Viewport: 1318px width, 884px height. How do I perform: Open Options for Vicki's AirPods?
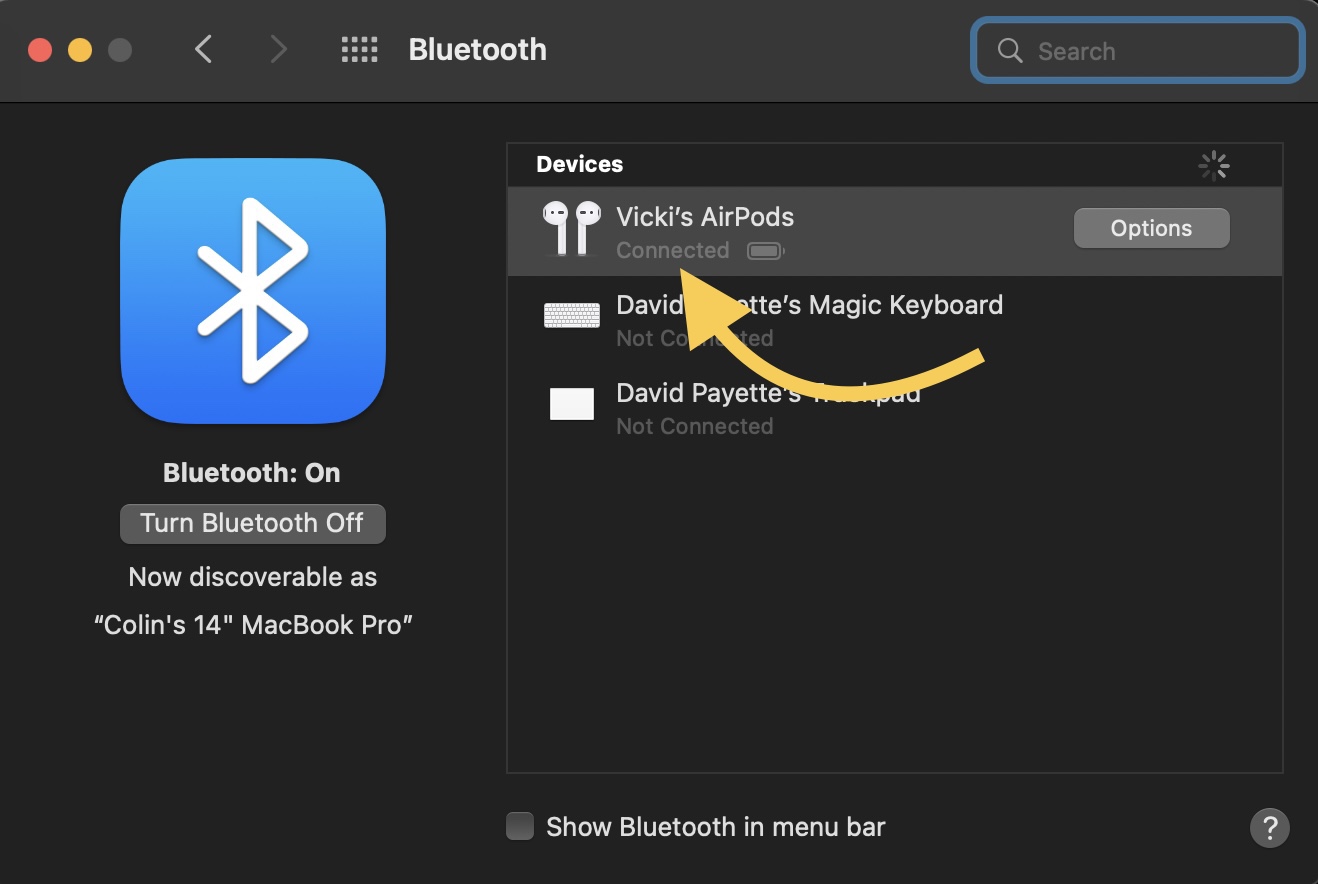(1151, 228)
